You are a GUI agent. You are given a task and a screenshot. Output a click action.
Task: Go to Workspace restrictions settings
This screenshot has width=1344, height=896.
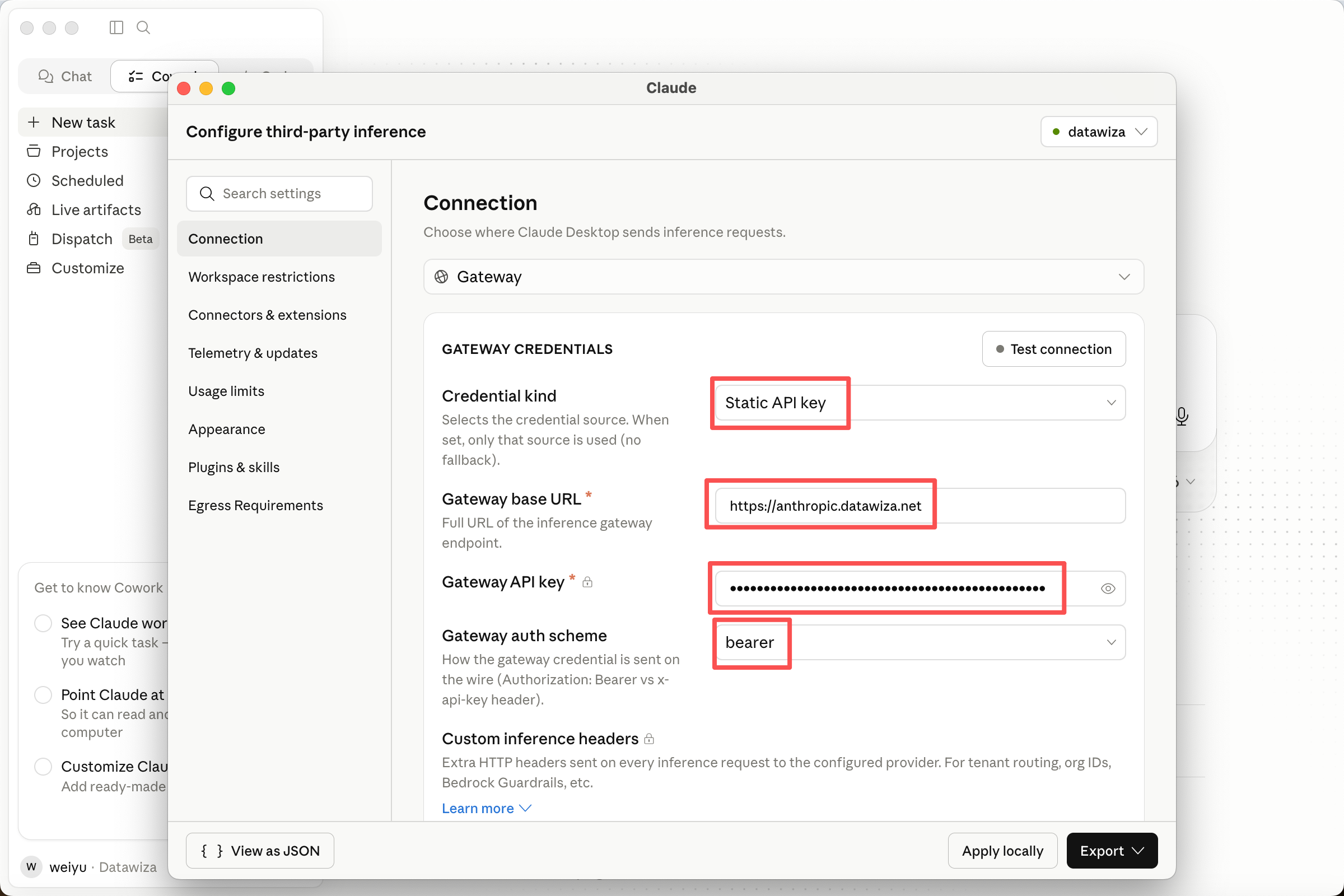(x=279, y=277)
